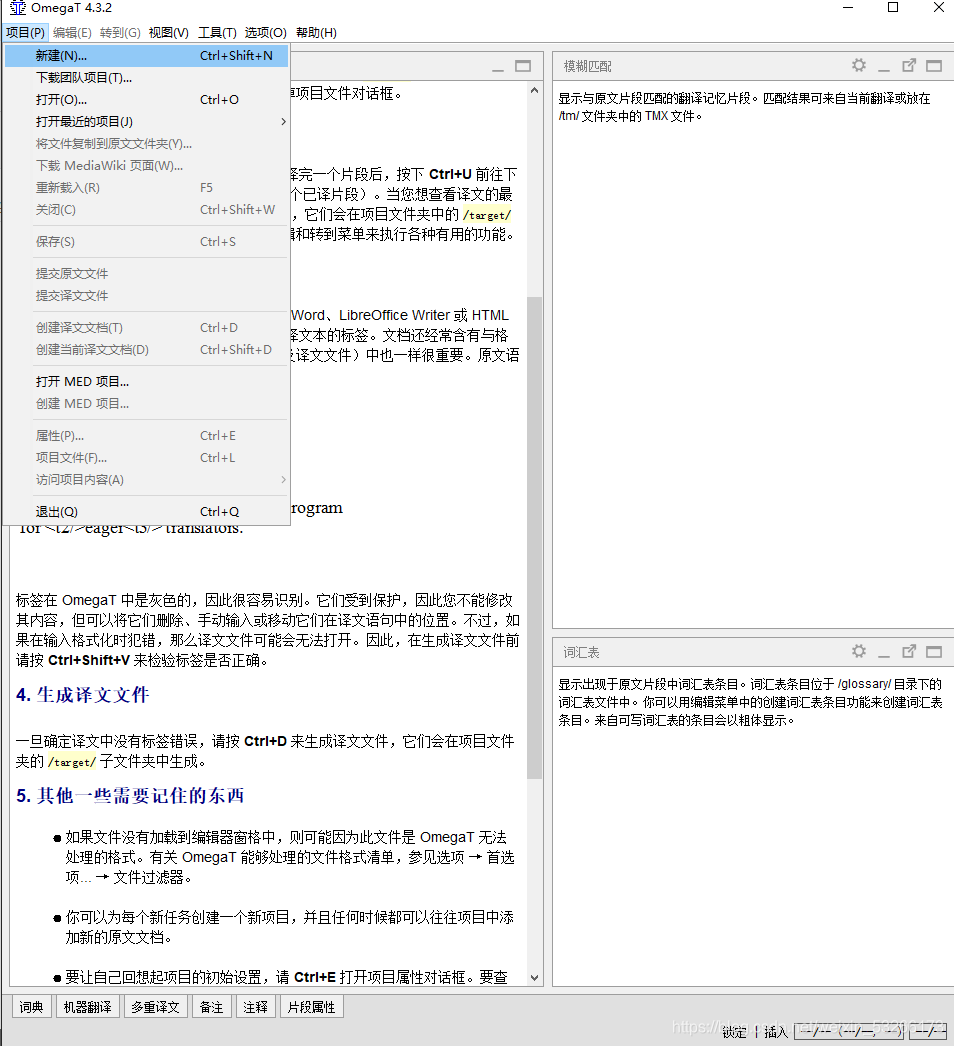This screenshot has height=1046, width=954.
Task: Click the OmegaT app icon in title bar
Action: [x=18, y=8]
